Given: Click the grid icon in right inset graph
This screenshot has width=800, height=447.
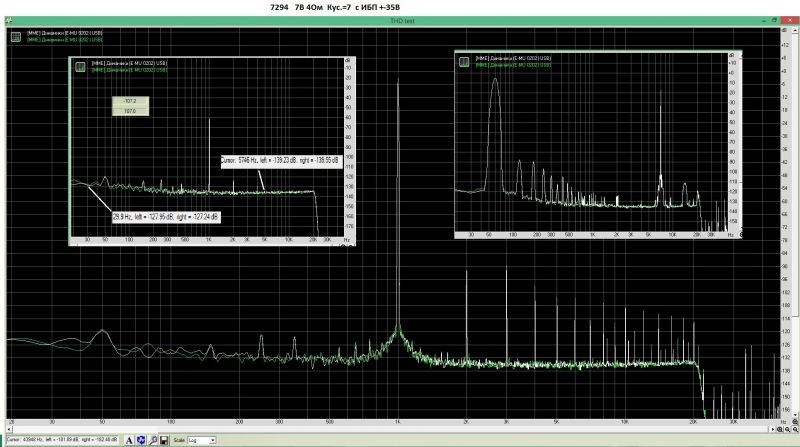Looking at the screenshot, I should click(463, 61).
